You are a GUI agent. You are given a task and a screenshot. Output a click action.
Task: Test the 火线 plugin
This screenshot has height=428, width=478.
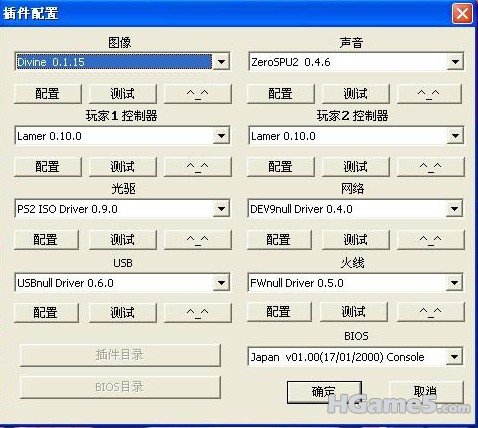coord(354,312)
